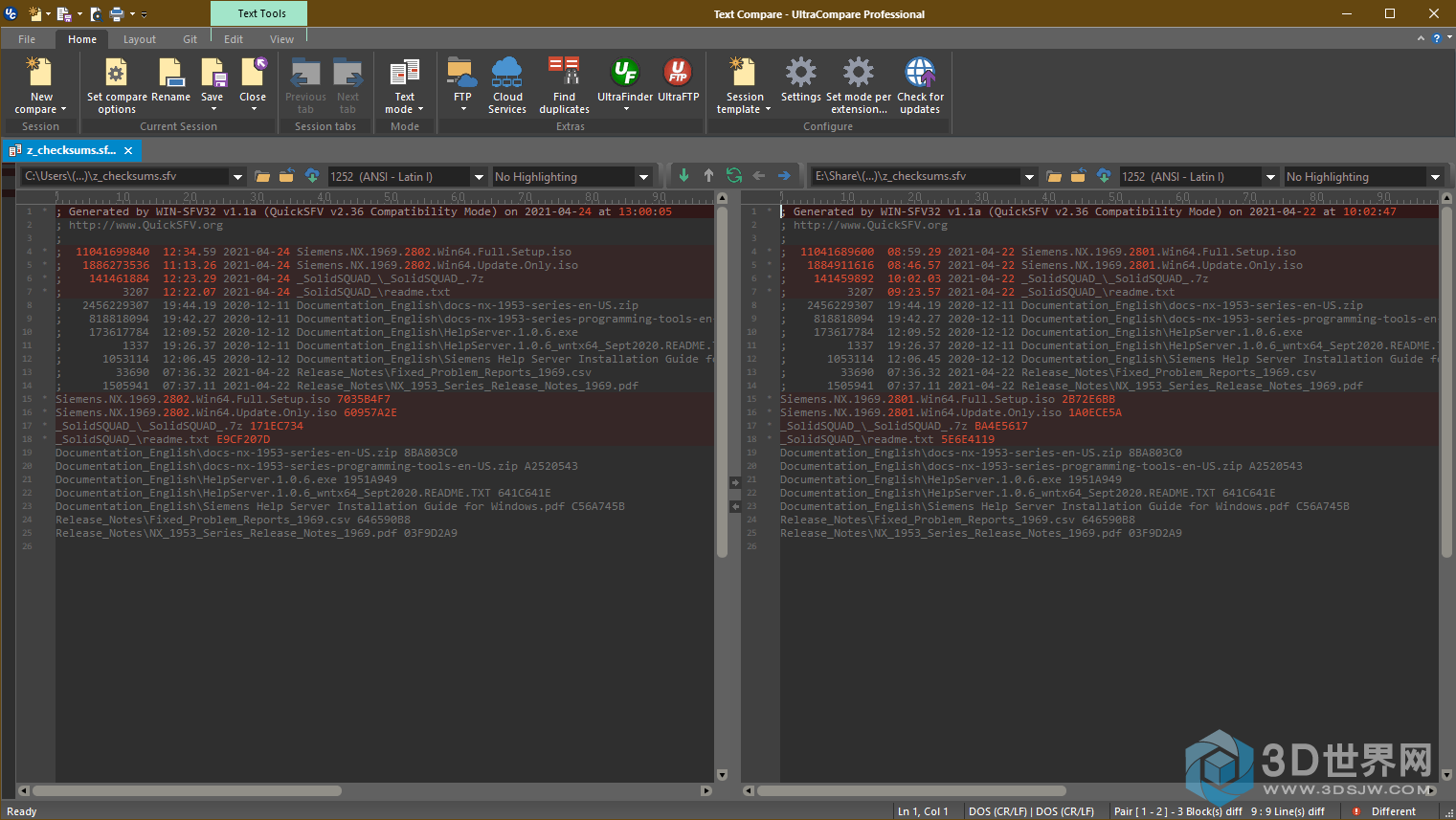The height and width of the screenshot is (820, 1456).
Task: Switch to the Git ribbon tab
Action: coord(190,39)
